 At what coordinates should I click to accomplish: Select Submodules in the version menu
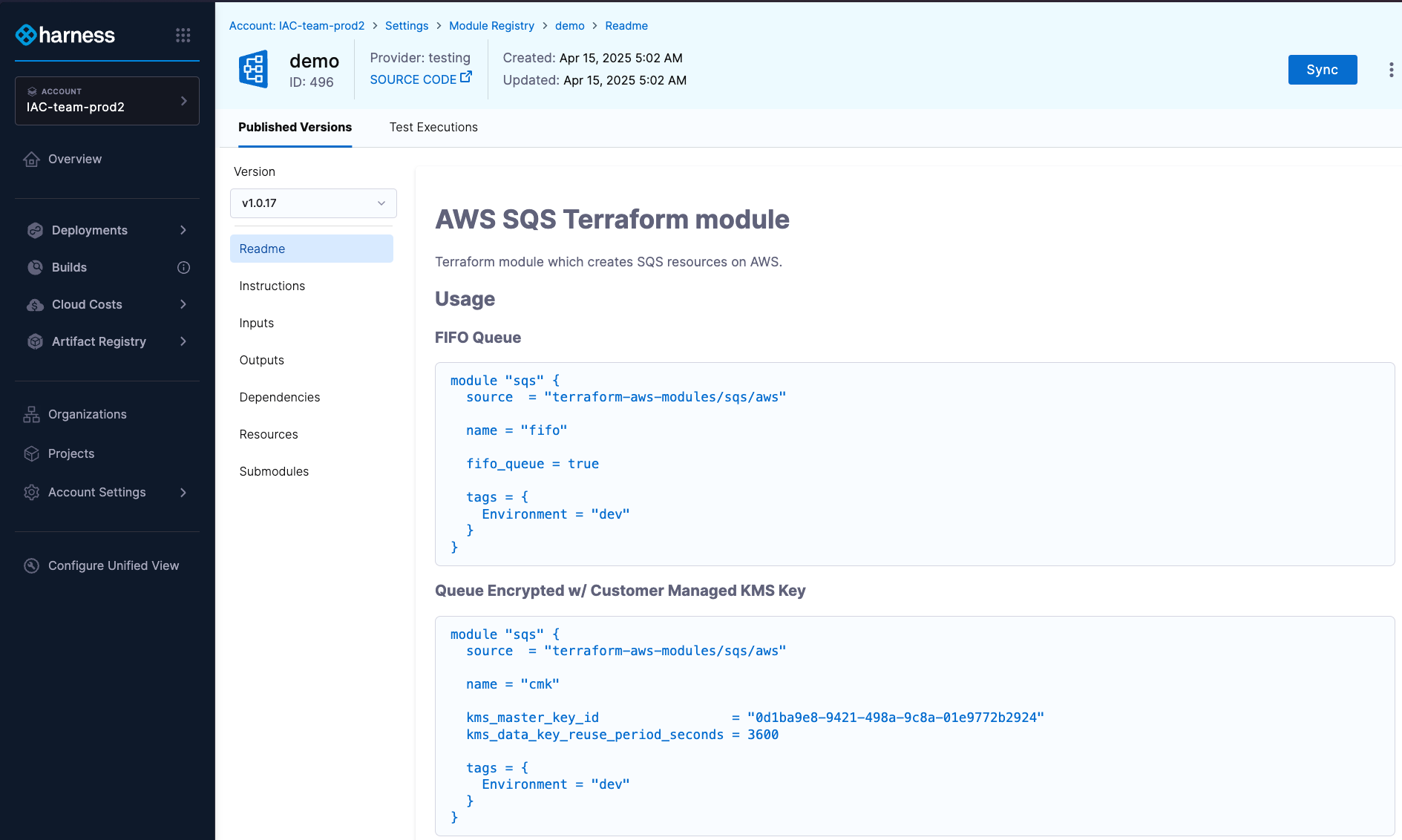coord(311,471)
